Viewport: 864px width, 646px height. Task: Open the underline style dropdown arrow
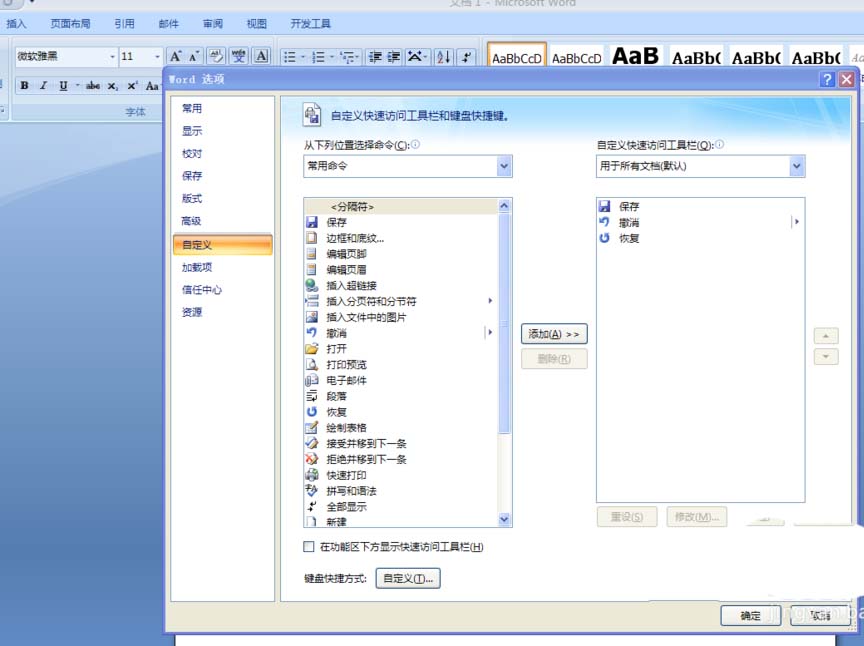[78, 85]
